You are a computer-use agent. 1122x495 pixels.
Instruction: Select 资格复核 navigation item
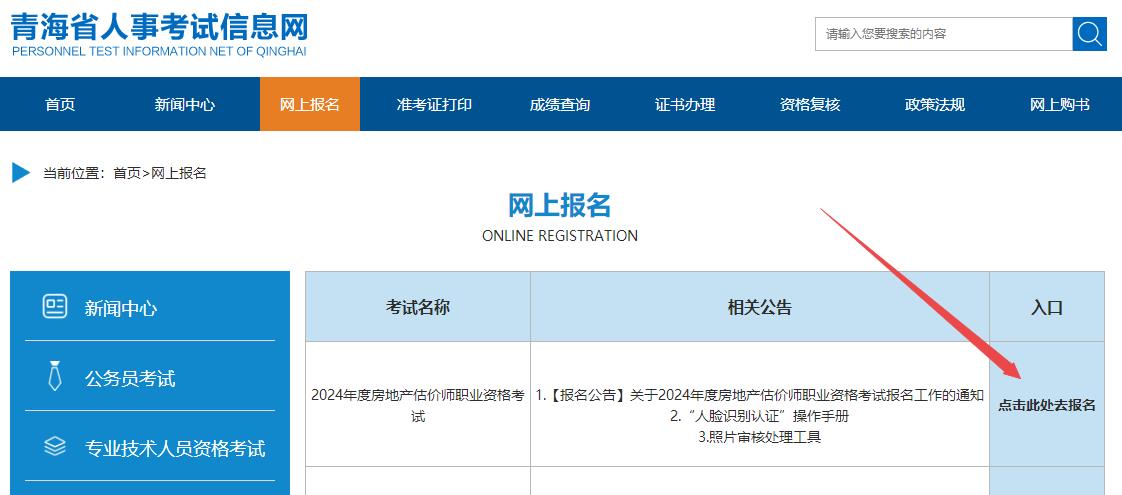pyautogui.click(x=810, y=105)
